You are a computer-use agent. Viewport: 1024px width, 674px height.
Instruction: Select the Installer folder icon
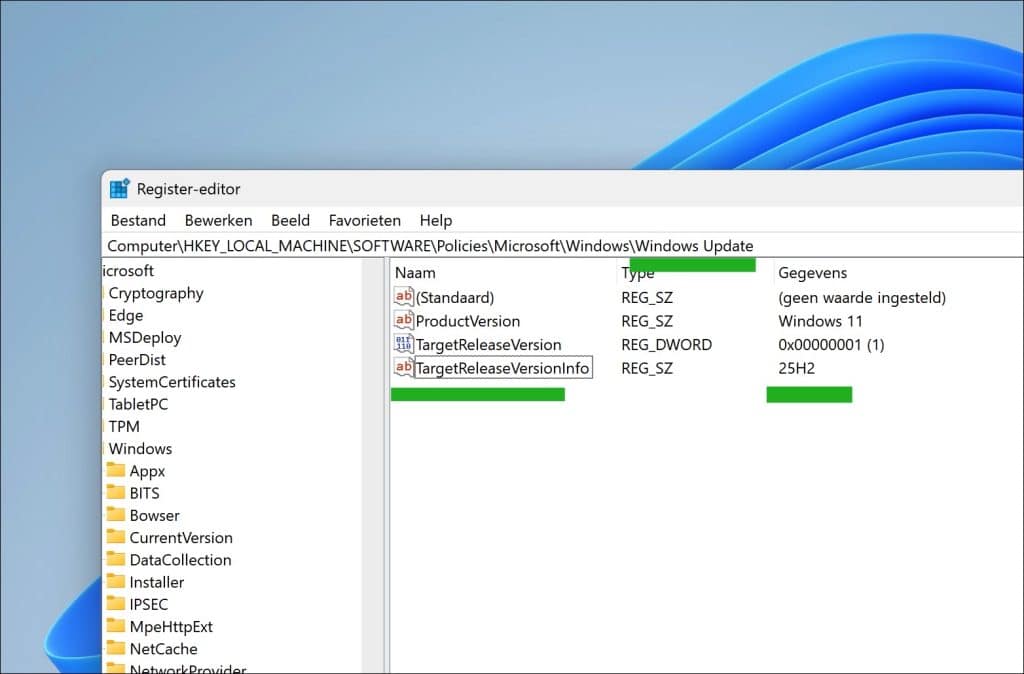tap(116, 581)
